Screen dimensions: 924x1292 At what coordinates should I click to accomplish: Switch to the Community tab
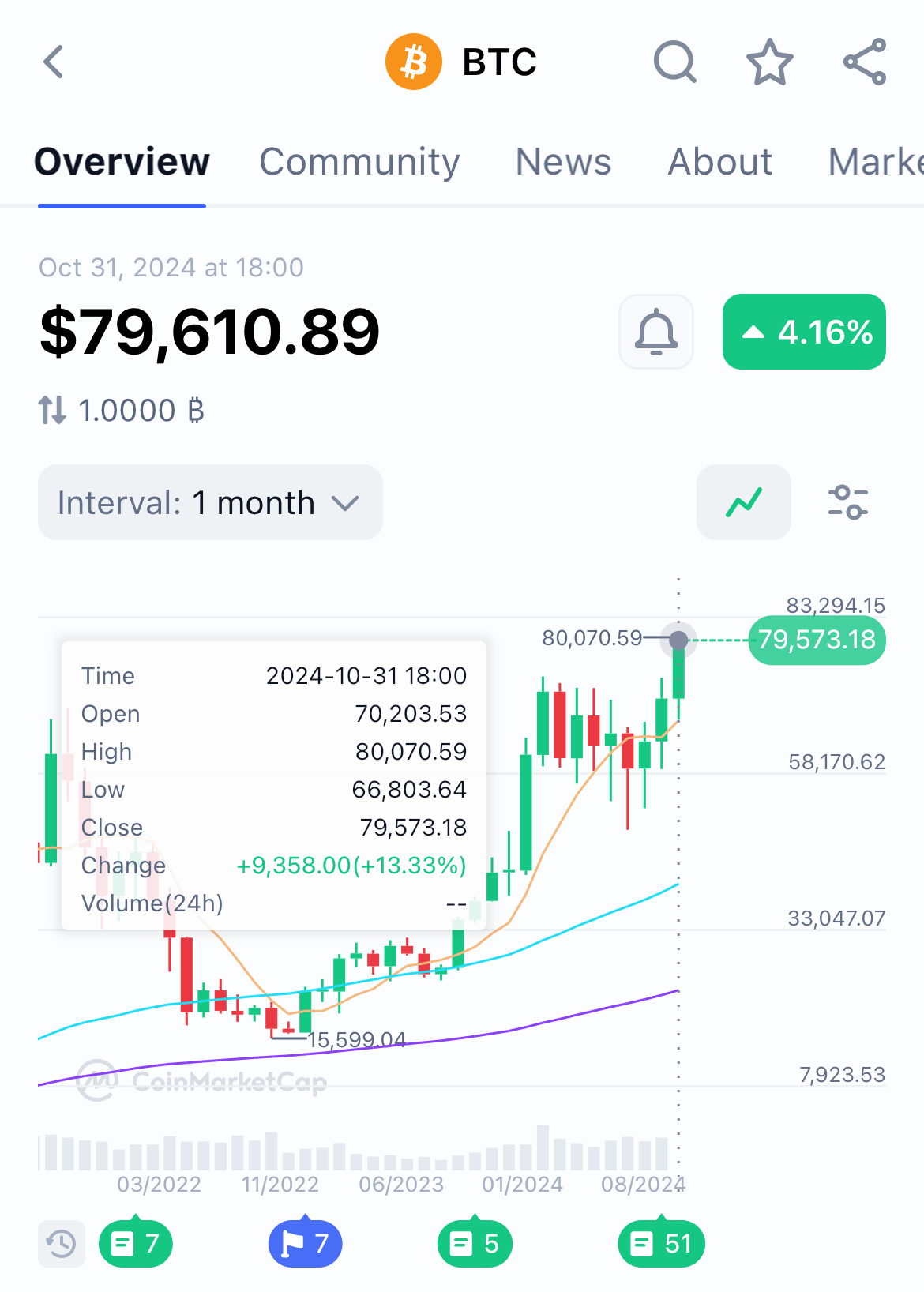point(359,162)
